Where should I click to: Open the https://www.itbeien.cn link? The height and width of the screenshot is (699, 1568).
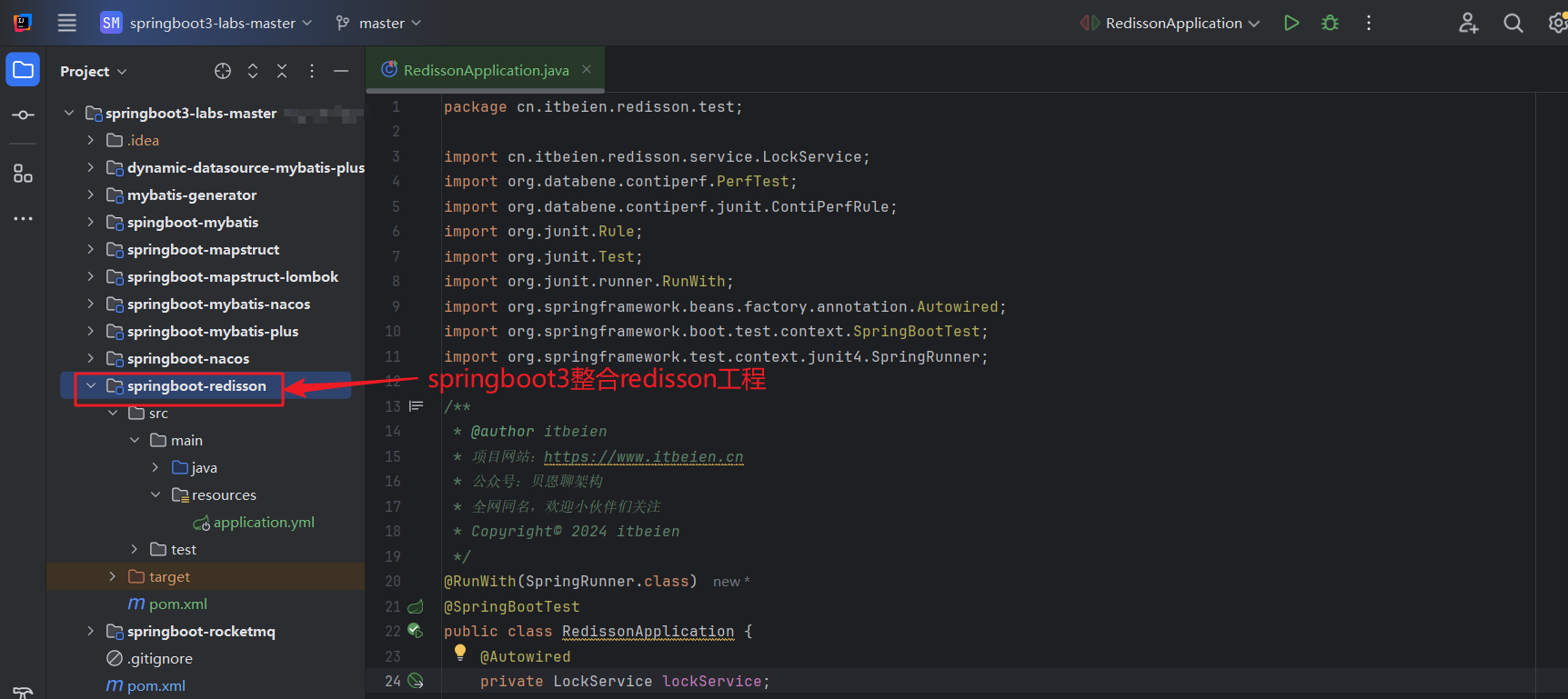click(x=643, y=456)
